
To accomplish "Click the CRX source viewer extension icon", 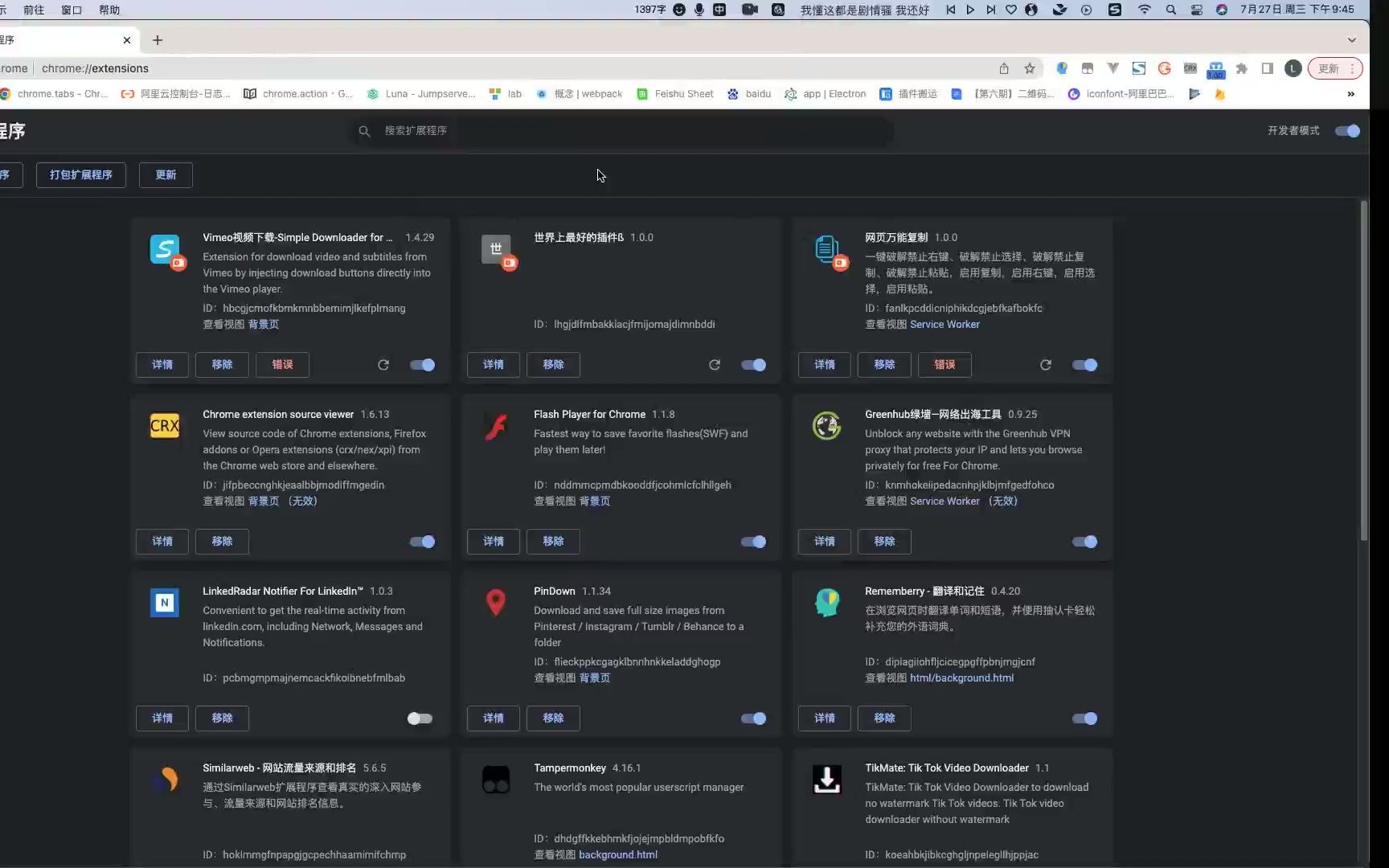I will pyautogui.click(x=165, y=426).
